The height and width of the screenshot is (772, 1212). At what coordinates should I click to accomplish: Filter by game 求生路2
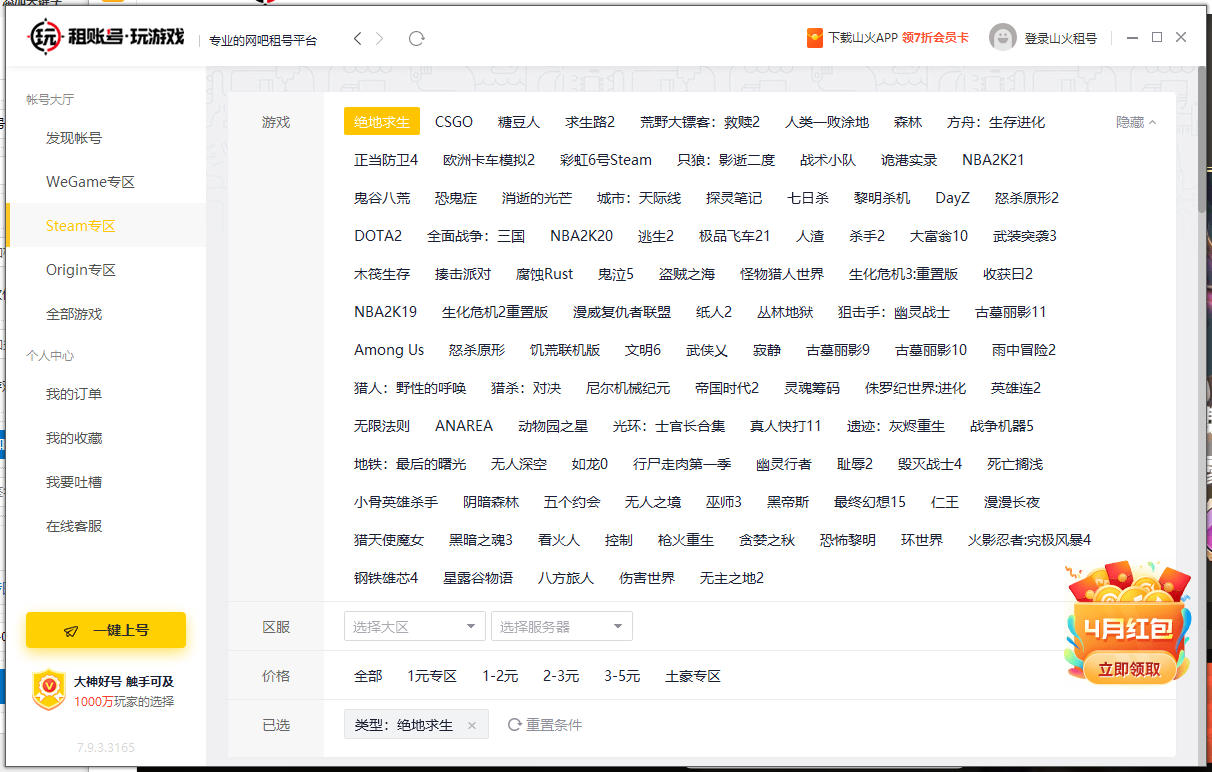[x=590, y=122]
